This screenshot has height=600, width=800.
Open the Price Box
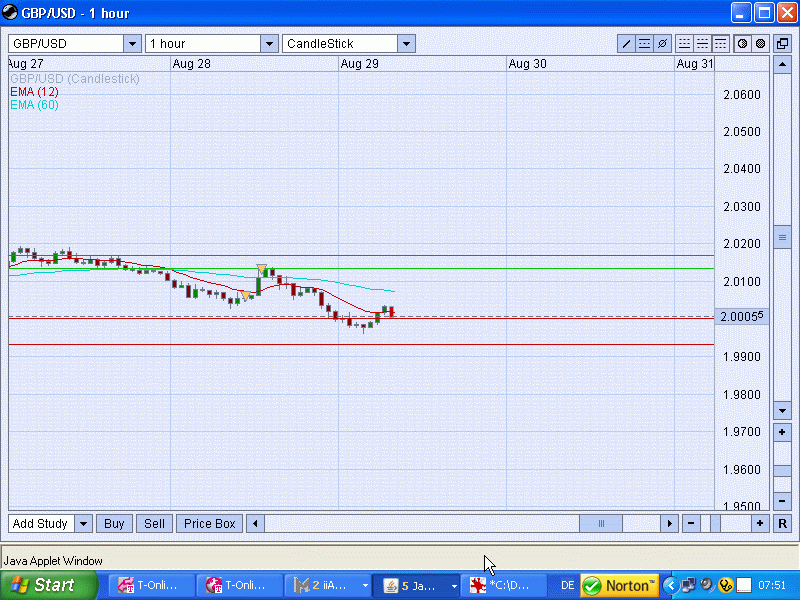tap(209, 523)
